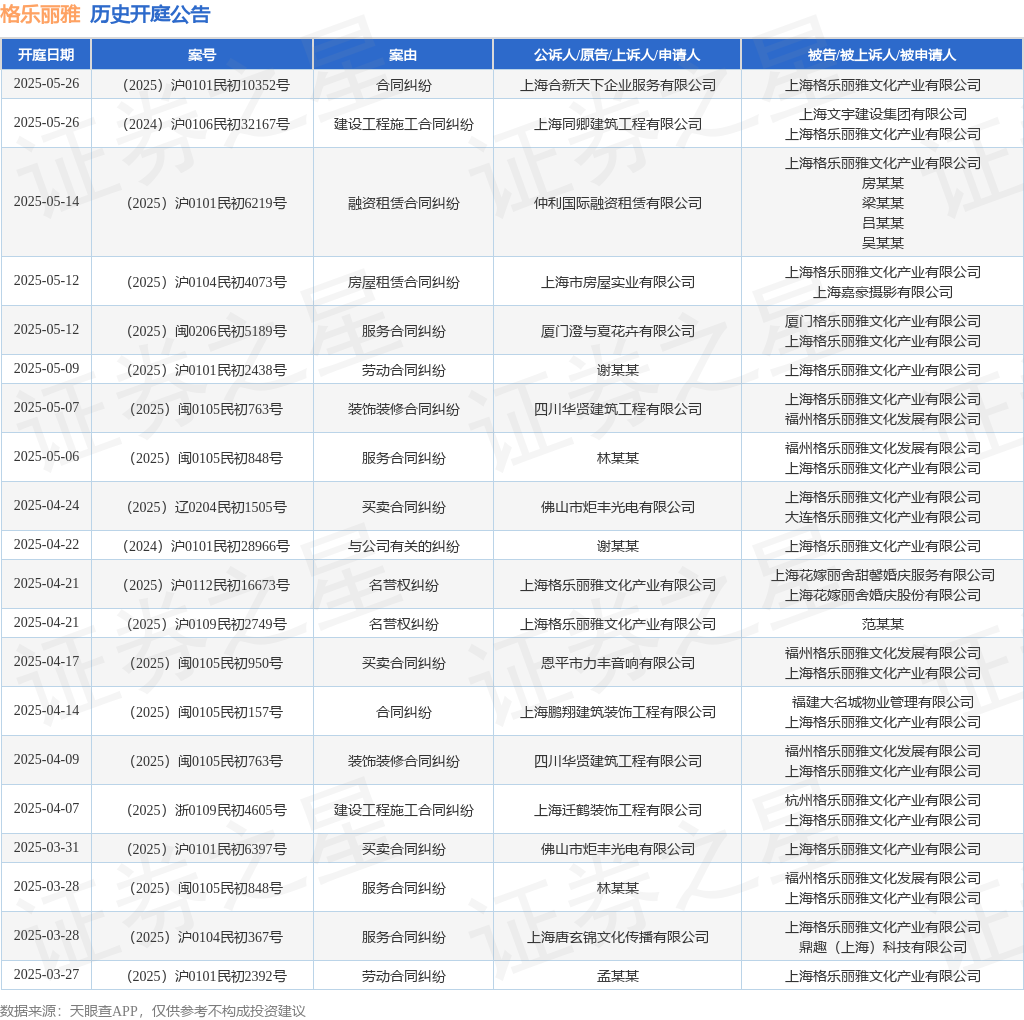Click plaintiff 上海鹏翔建筑装饰工程有限公司
Screen dimensions: 1024x1020
click(618, 712)
